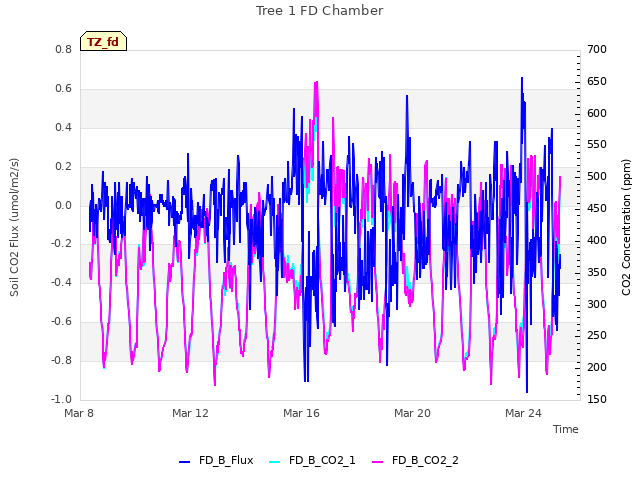Click the 700 right axis value
Viewport: 640px width, 480px height.
tap(597, 49)
